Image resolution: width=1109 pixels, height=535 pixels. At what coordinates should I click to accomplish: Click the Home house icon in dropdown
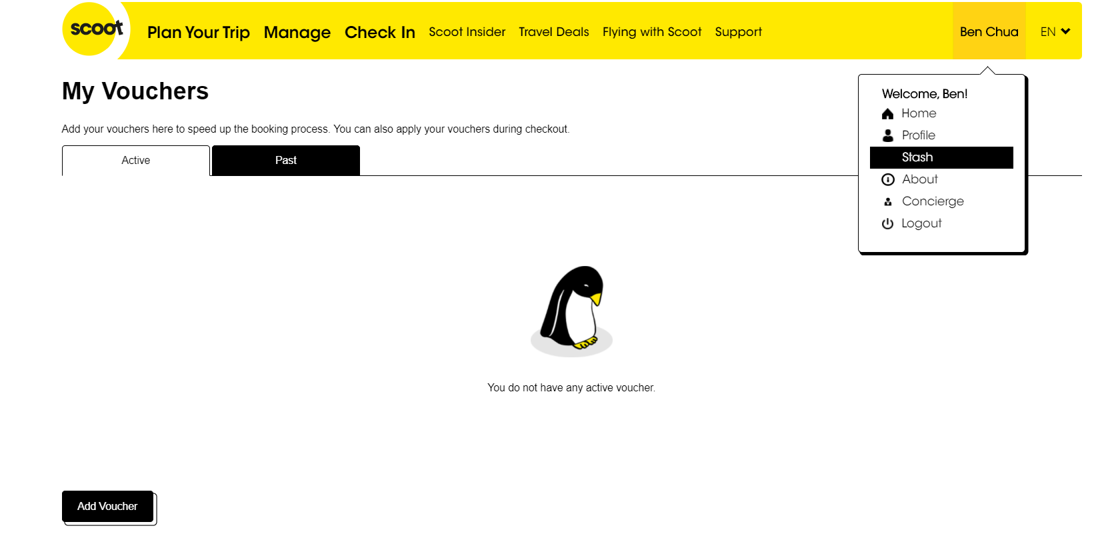(888, 114)
